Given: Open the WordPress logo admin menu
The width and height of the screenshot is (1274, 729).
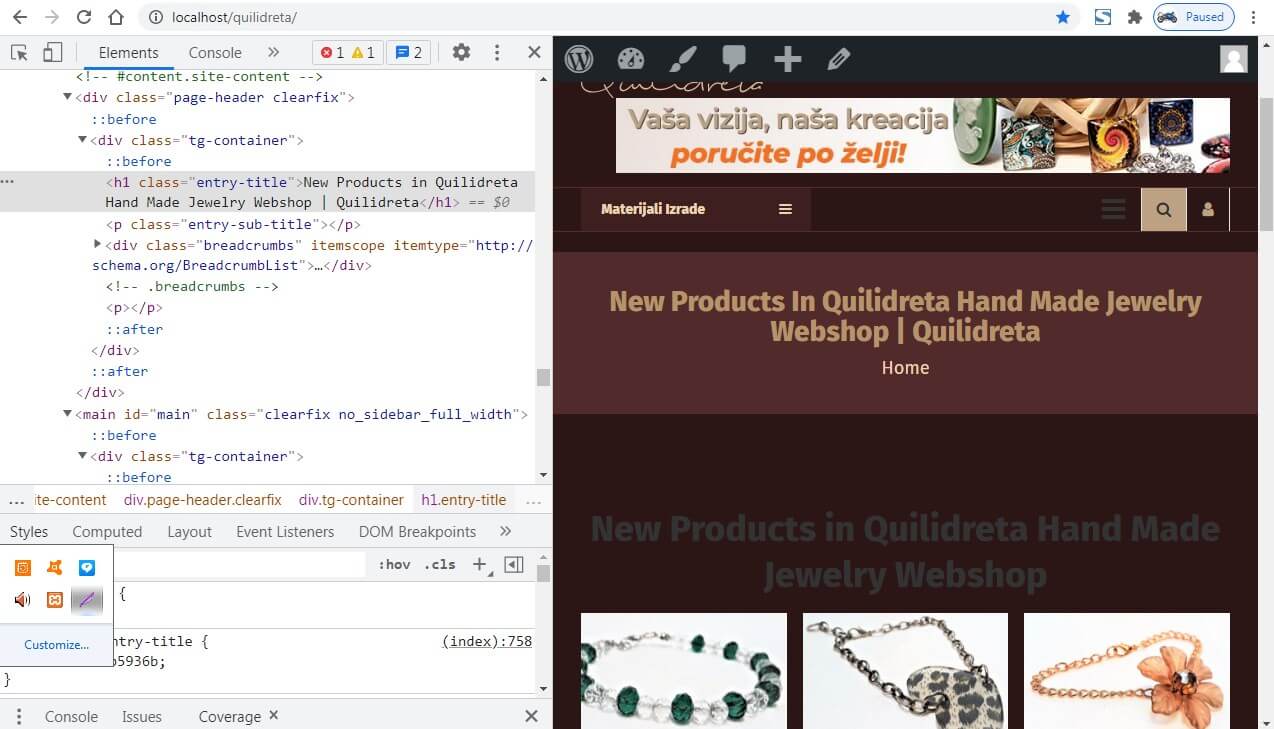Looking at the screenshot, I should point(579,59).
